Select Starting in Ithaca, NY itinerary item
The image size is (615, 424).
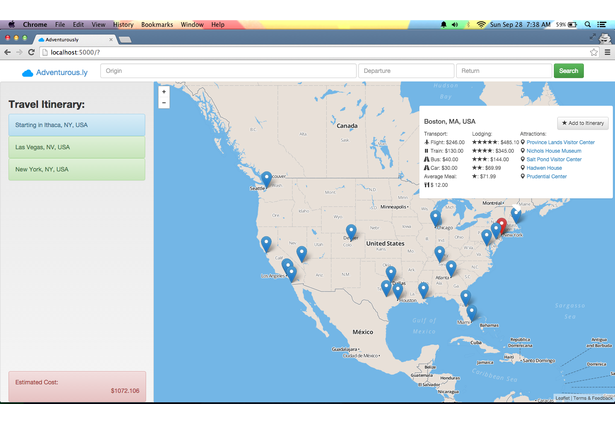coord(77,125)
